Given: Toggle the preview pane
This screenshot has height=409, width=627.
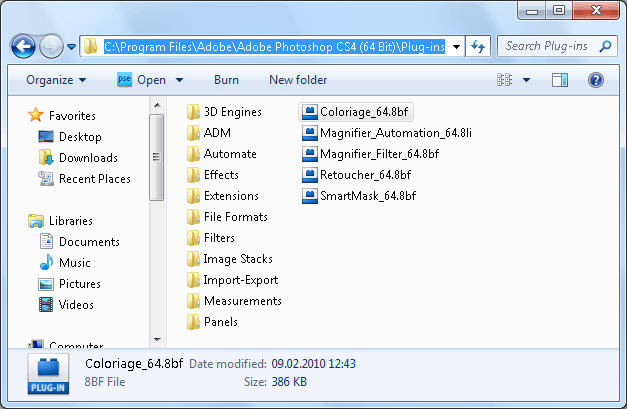Looking at the screenshot, I should coord(560,80).
